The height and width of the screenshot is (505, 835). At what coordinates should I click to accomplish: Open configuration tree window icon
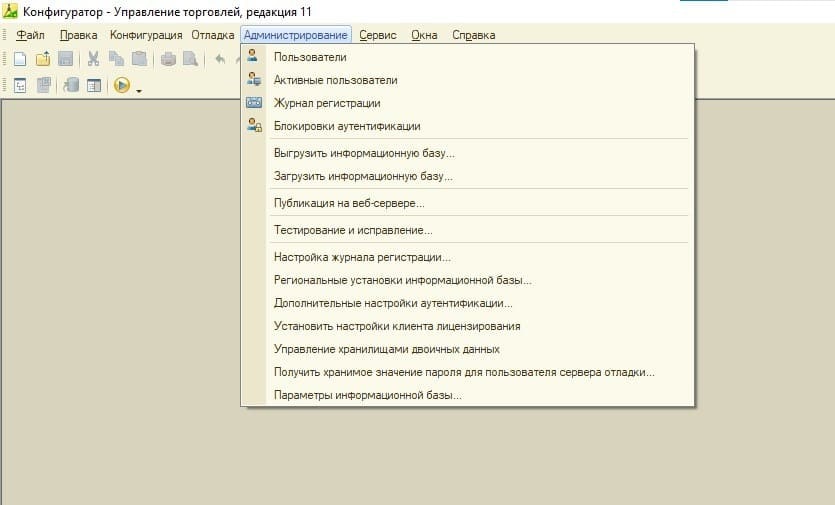point(20,85)
